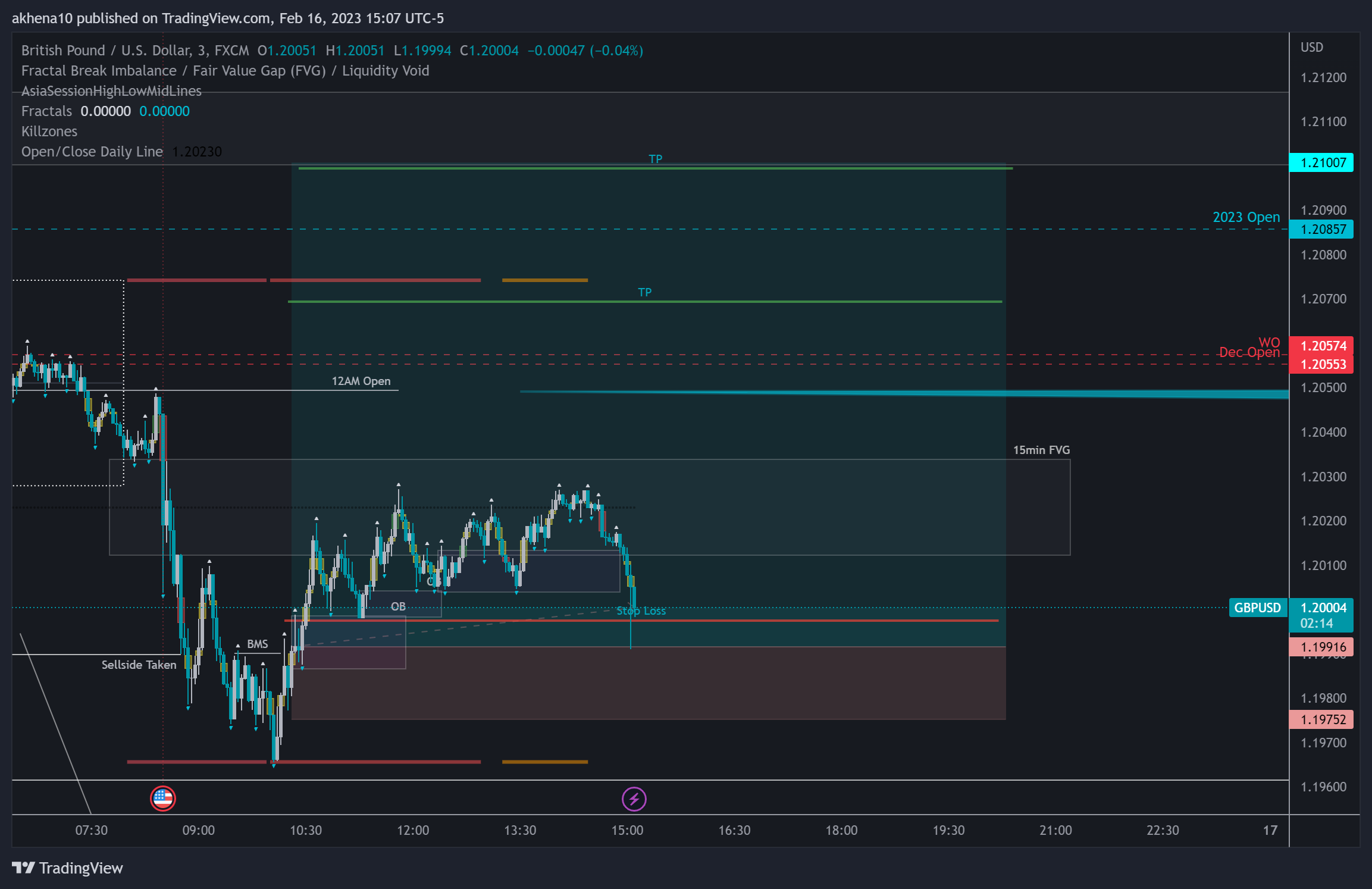Click the purple lightning bolt event icon
Viewport: 1372px width, 889px height.
(x=634, y=799)
